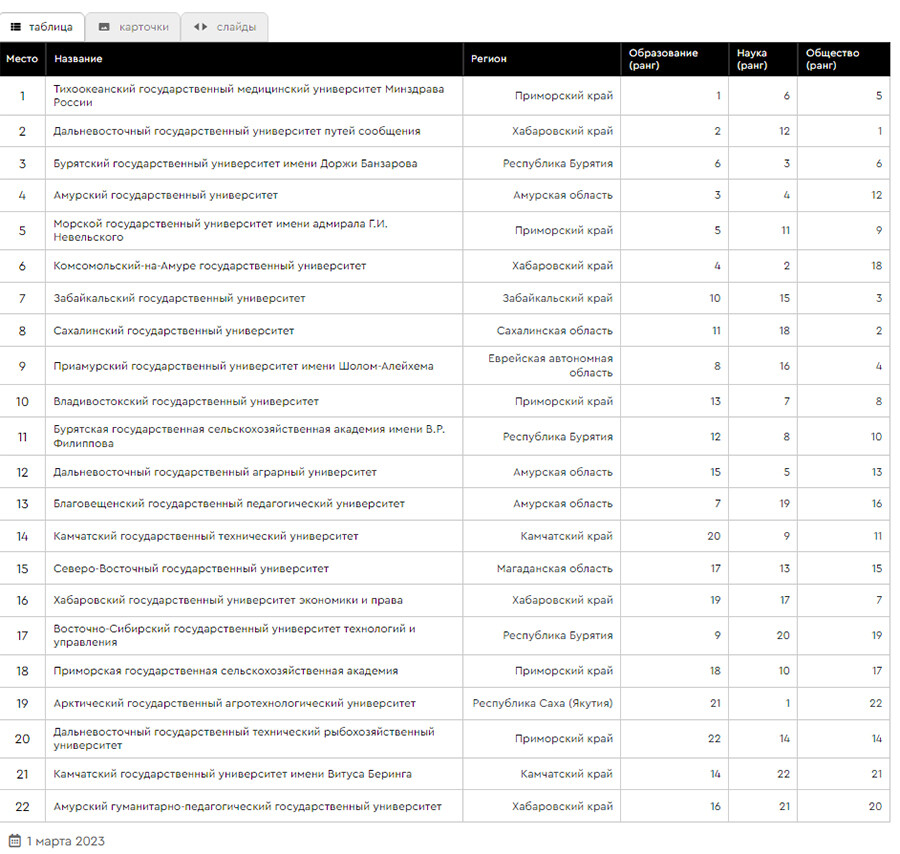900x854 pixels.
Task: Click Камчатский государственный университет имени Витуса Беринга
Action: [232, 774]
